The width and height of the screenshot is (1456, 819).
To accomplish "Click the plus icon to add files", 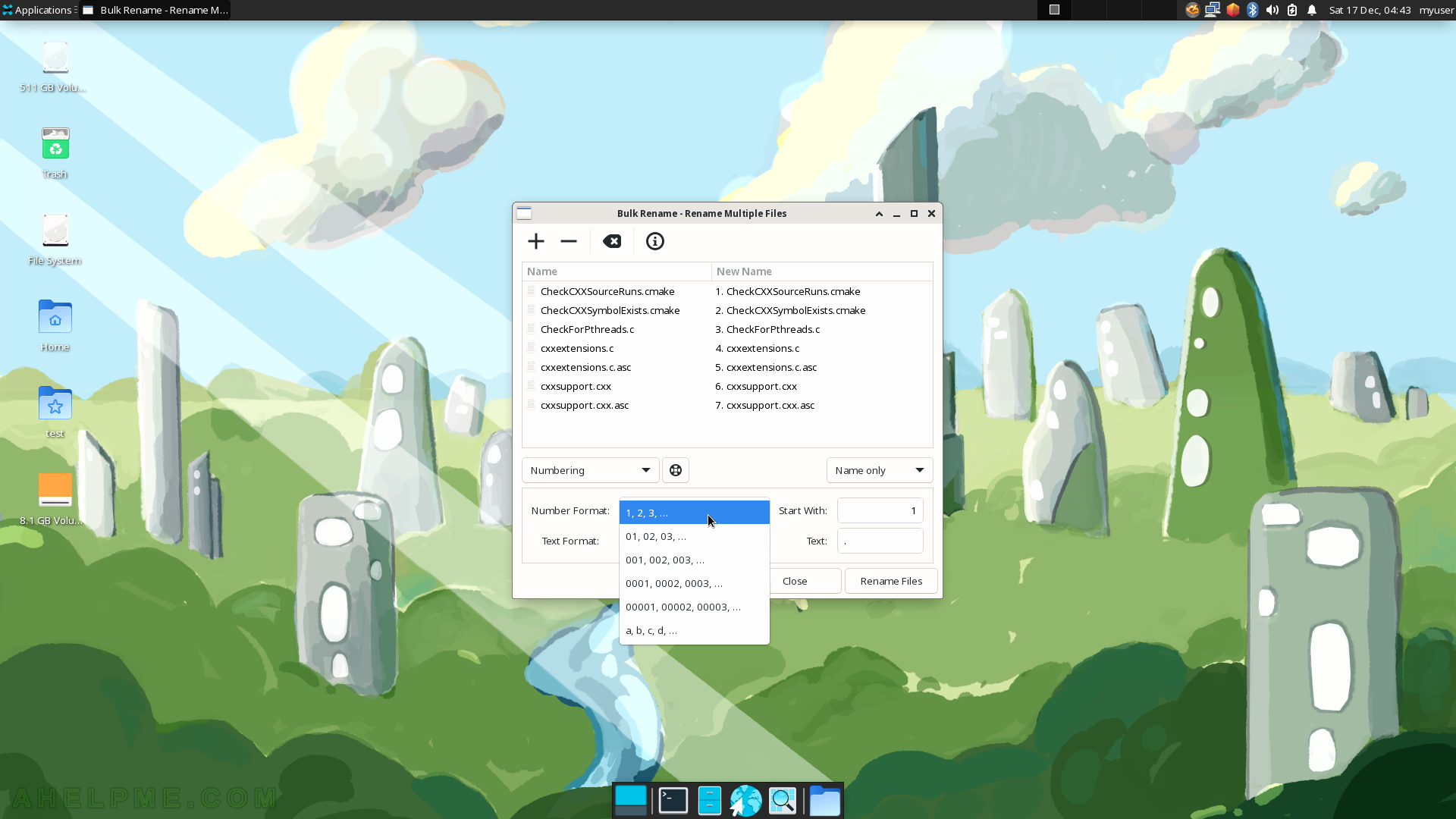I will 536,241.
